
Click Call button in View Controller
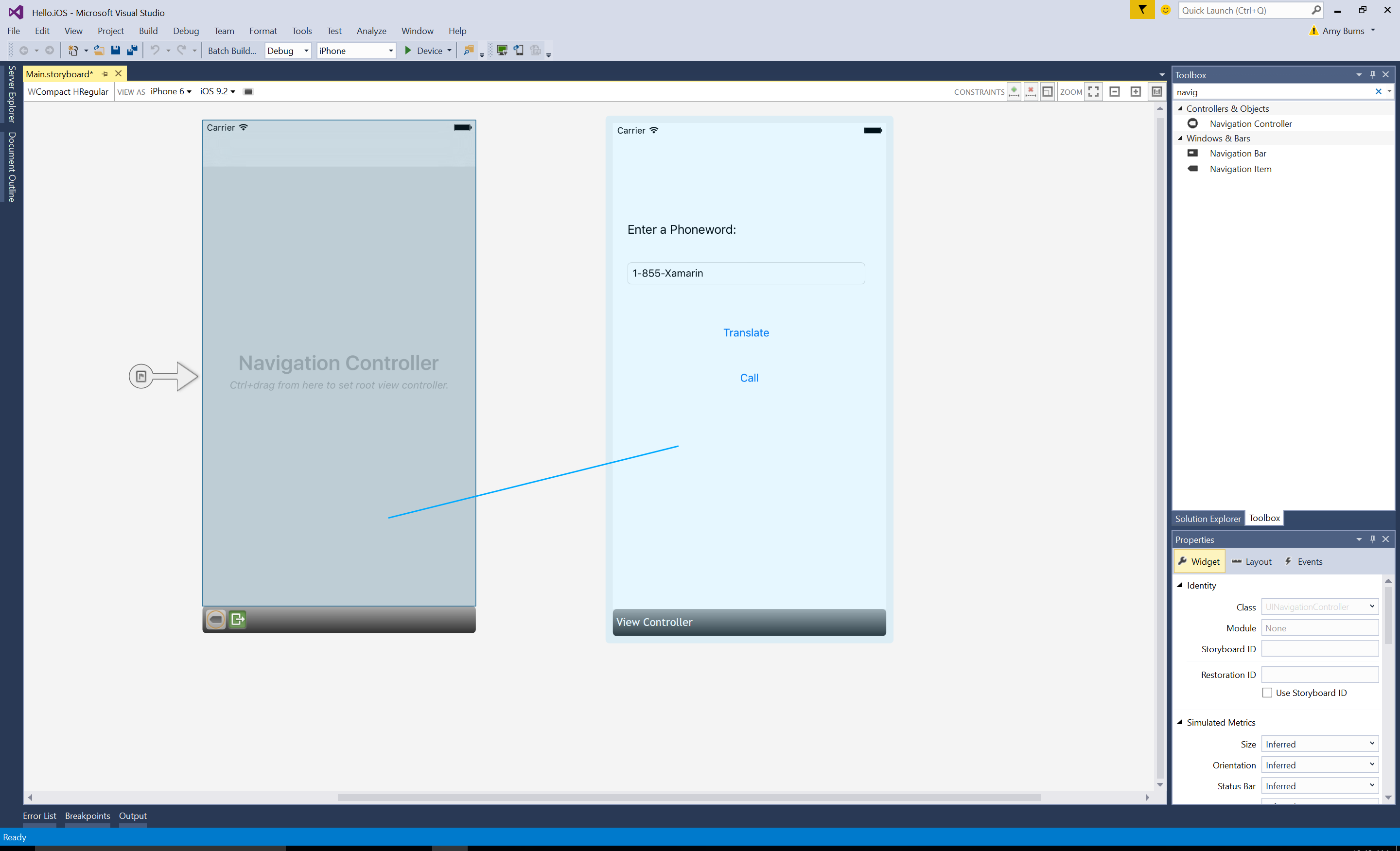(748, 377)
